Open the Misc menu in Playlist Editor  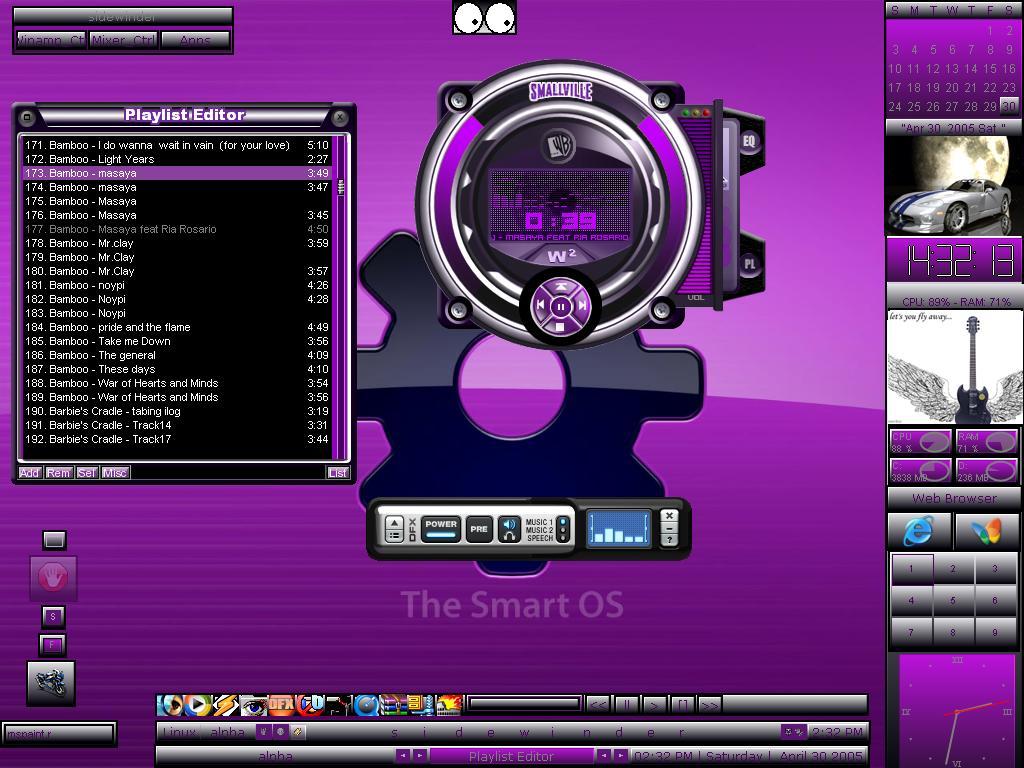click(x=114, y=472)
